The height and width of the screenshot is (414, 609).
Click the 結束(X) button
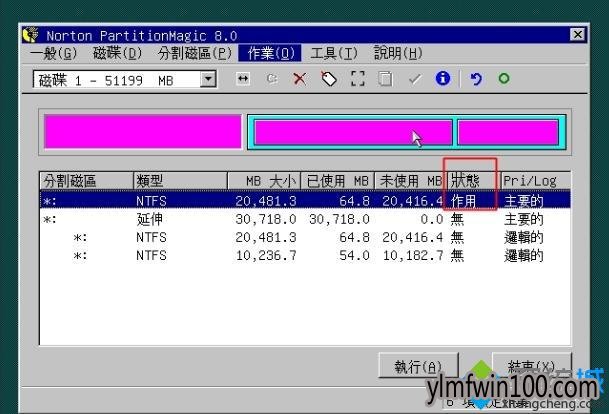click(x=532, y=365)
